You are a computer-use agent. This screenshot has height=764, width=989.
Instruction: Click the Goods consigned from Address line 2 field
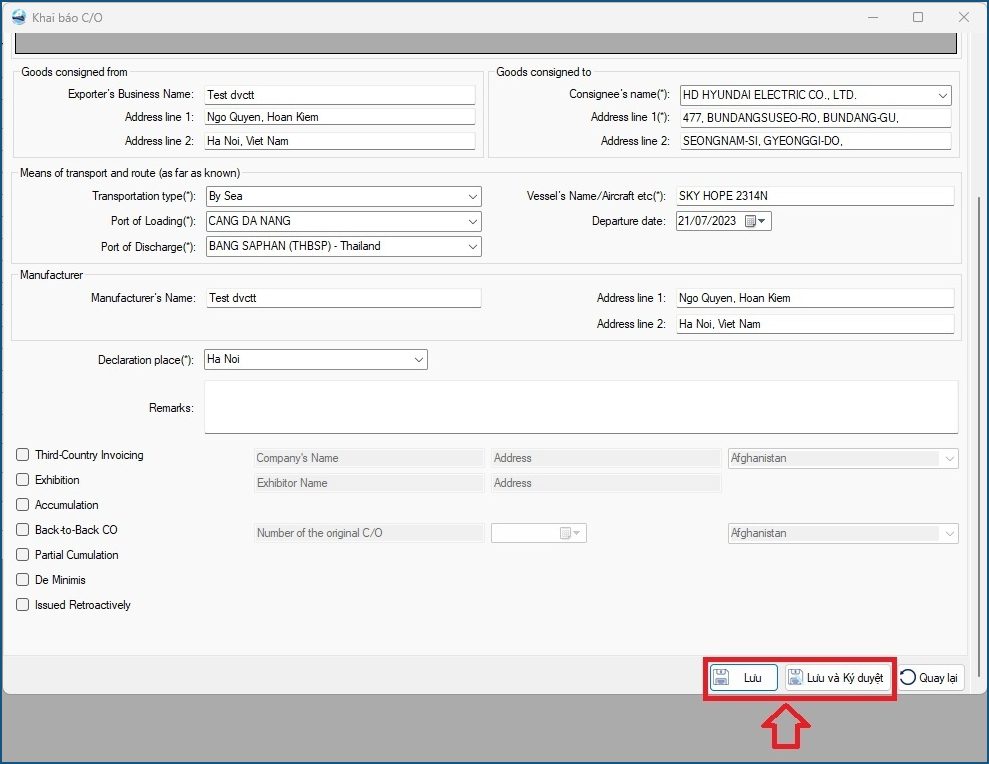click(339, 141)
